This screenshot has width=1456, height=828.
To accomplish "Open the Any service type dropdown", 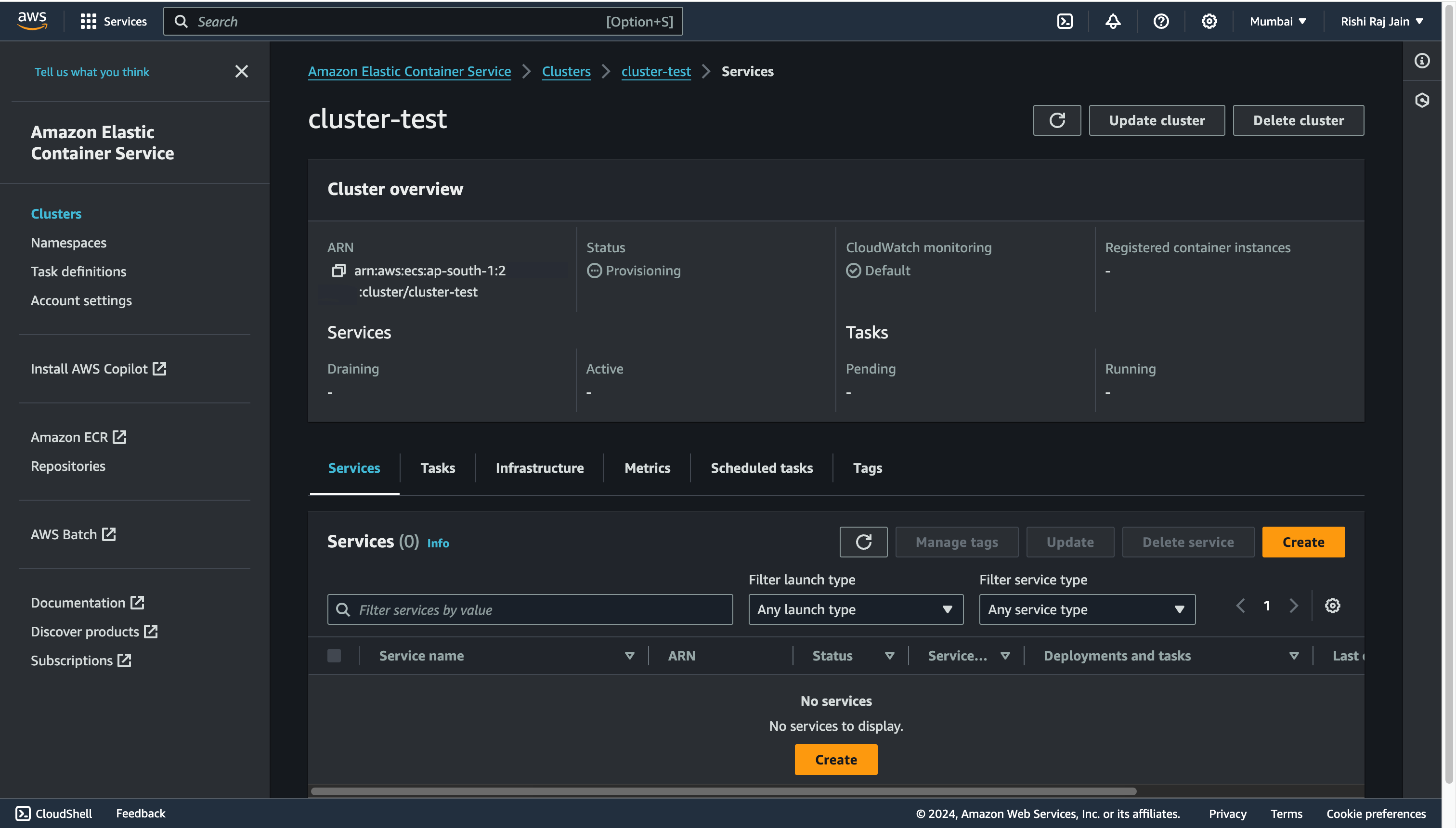I will coord(1088,609).
